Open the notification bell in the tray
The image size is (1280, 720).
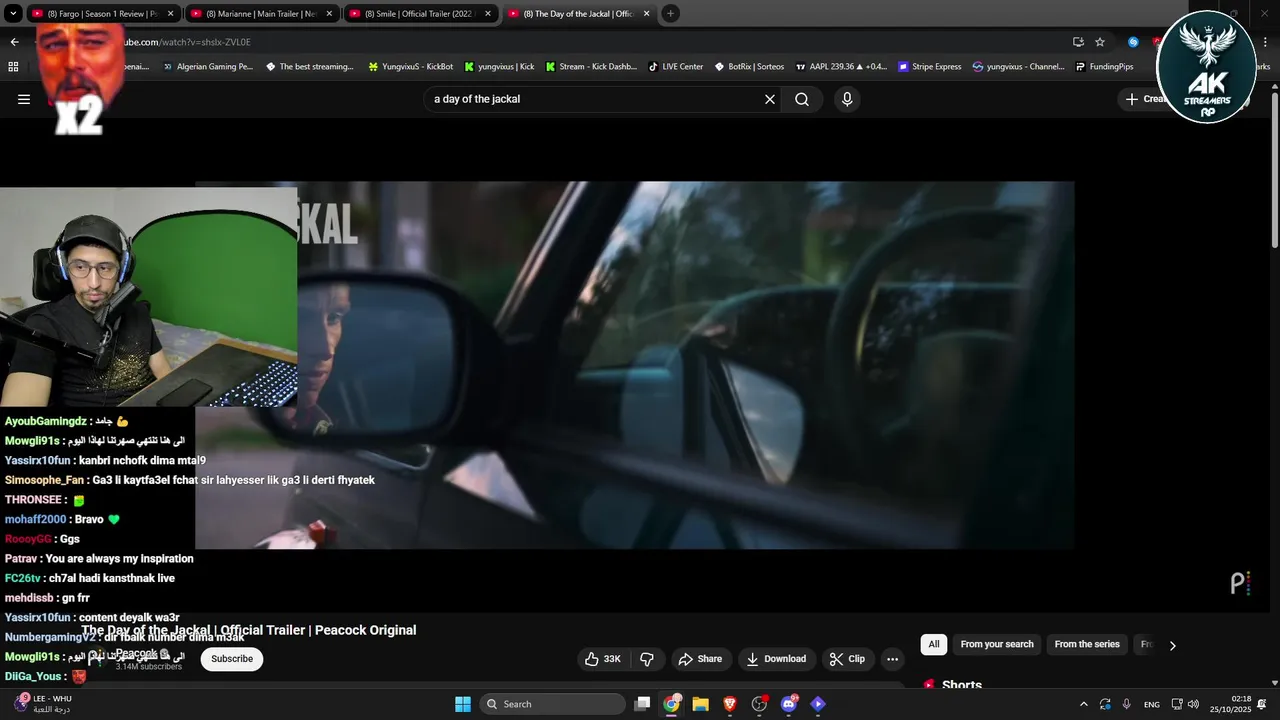[x=1263, y=704]
